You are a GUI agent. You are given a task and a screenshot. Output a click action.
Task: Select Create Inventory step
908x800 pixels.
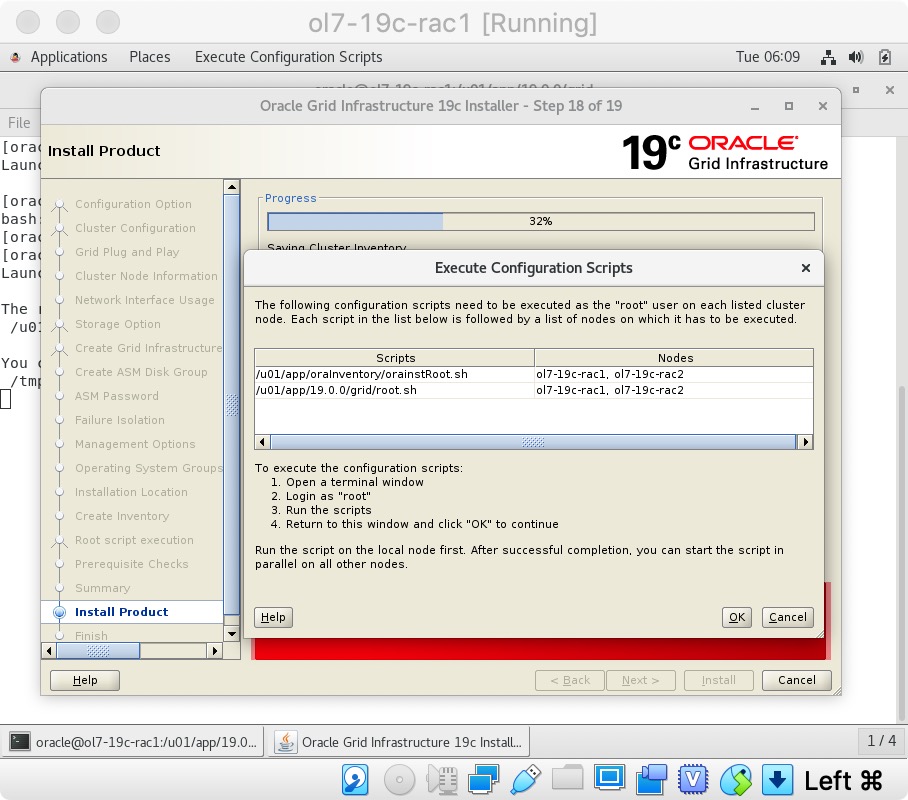pos(122,516)
